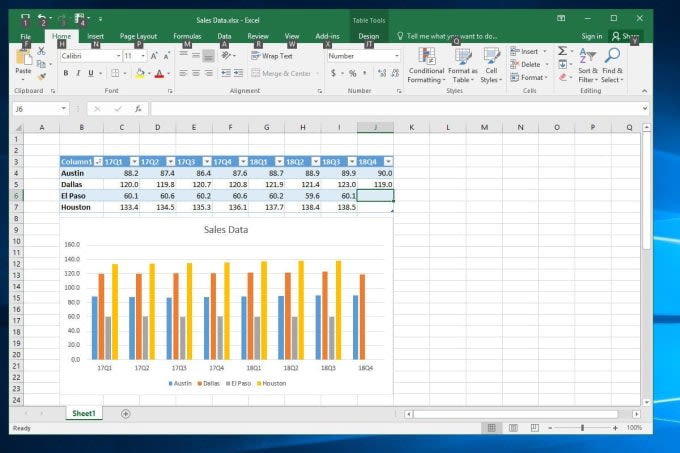Add a new sheet with the plus icon
The image size is (680, 453).
[x=125, y=414]
